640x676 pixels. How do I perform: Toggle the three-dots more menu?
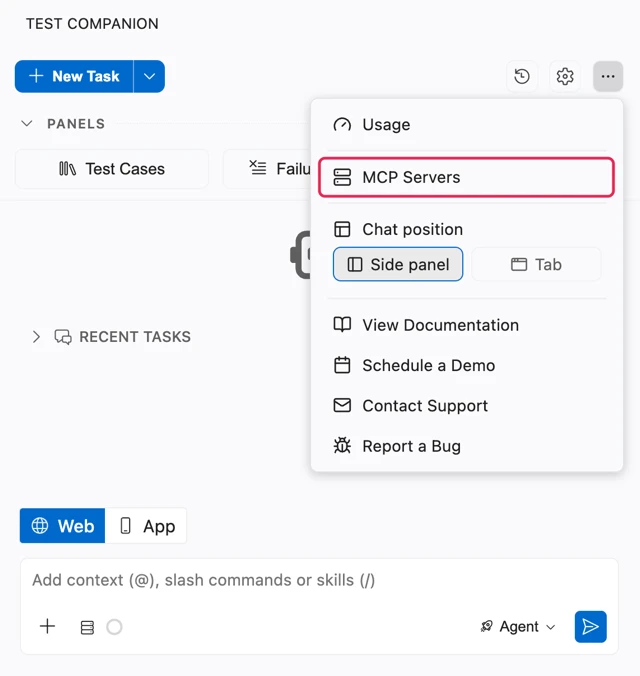pyautogui.click(x=608, y=76)
